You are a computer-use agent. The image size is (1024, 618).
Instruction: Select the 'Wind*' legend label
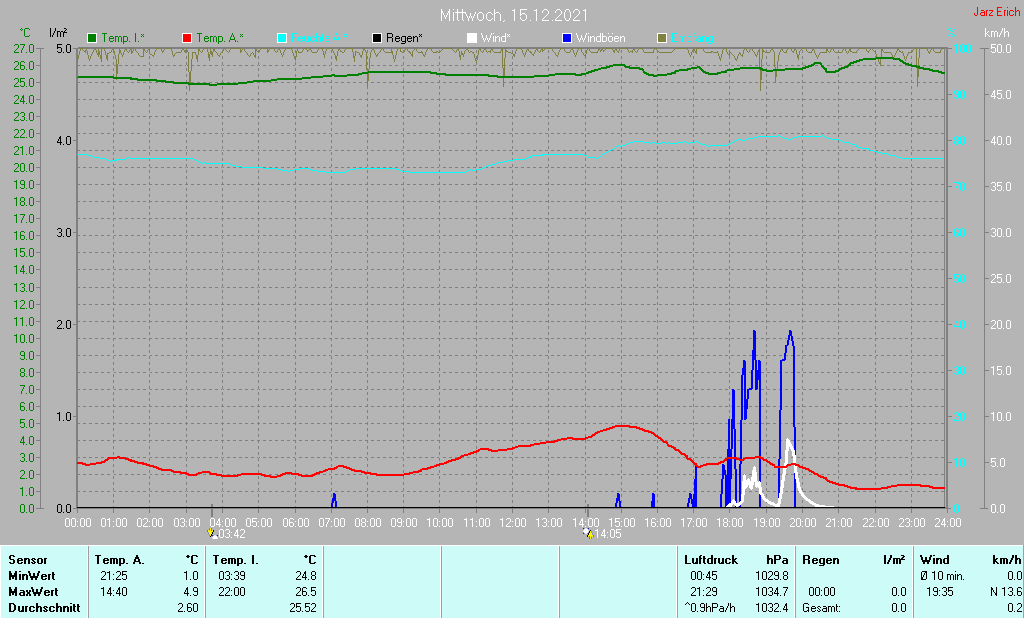(x=495, y=38)
